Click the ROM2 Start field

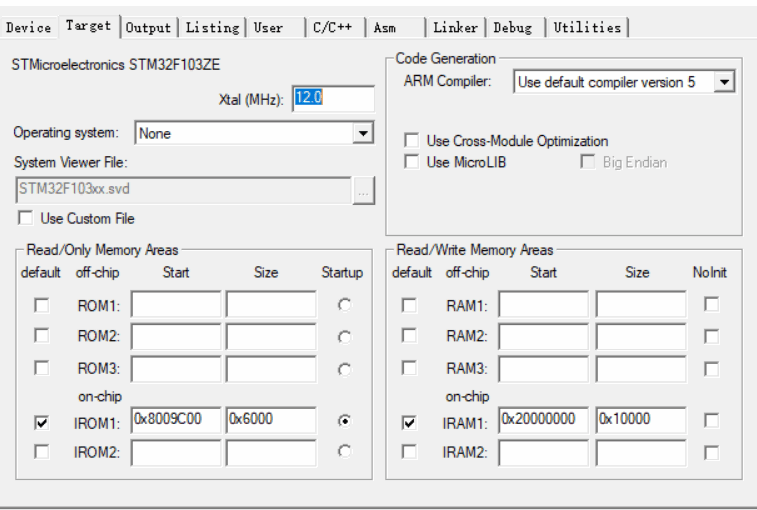point(176,337)
